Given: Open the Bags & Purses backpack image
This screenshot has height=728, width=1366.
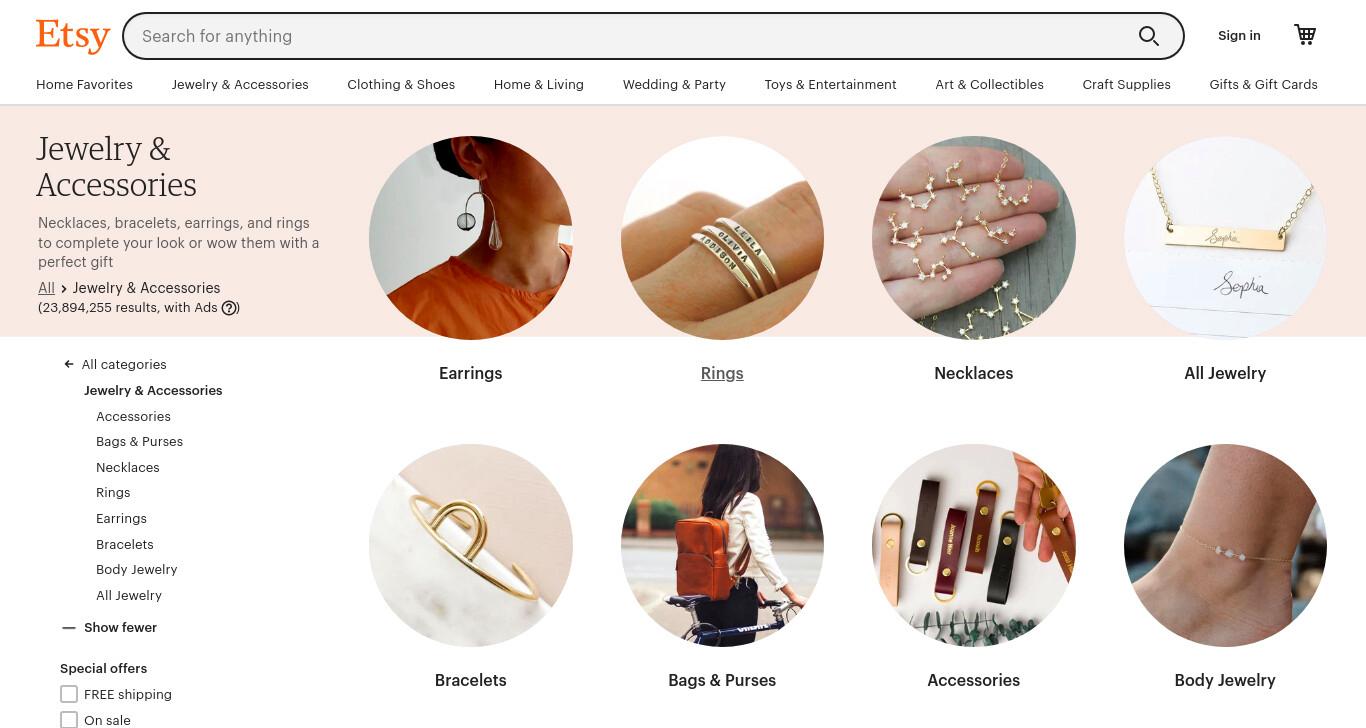Looking at the screenshot, I should pos(722,545).
